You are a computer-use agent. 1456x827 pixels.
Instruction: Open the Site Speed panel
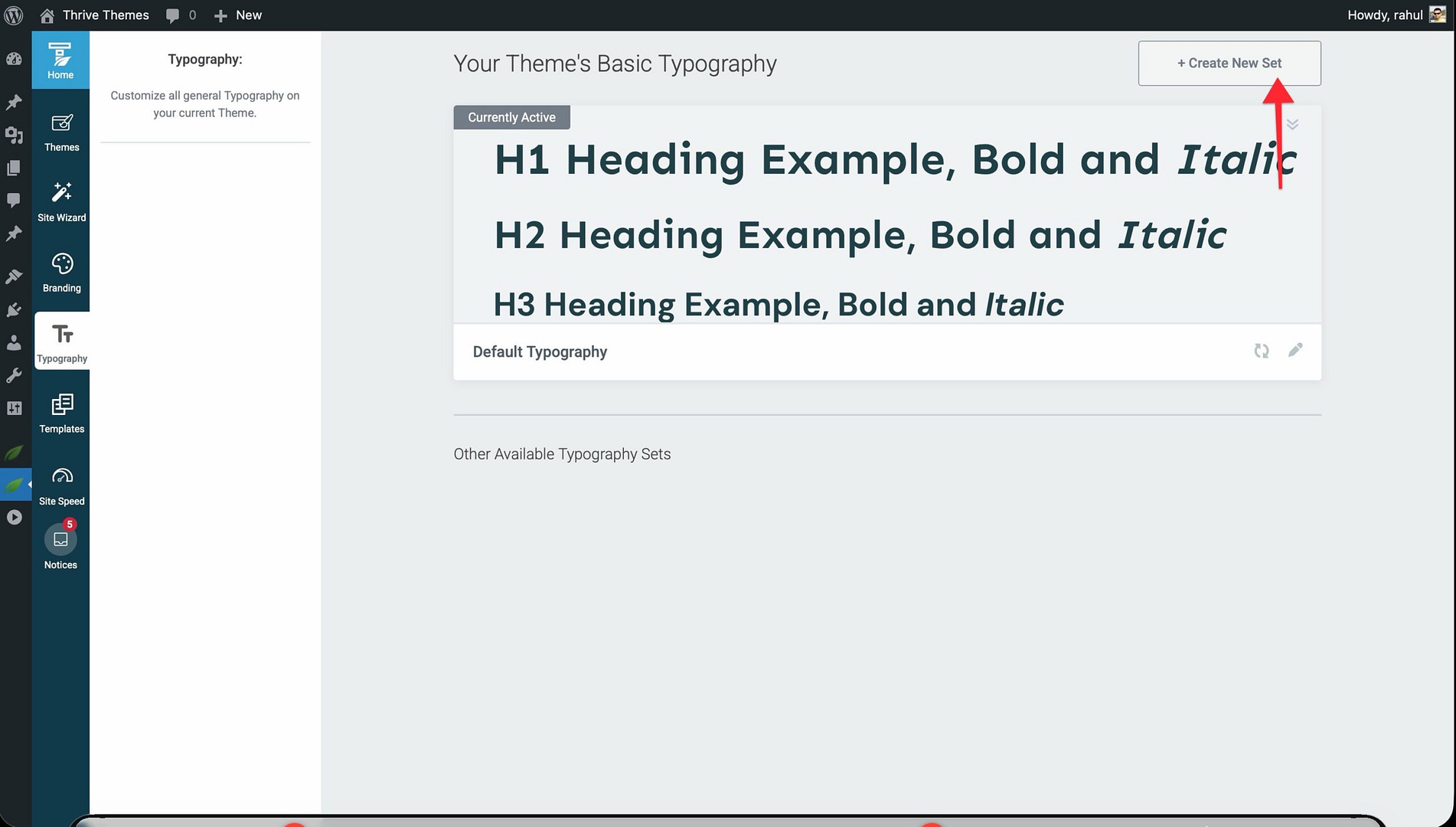[x=61, y=485]
